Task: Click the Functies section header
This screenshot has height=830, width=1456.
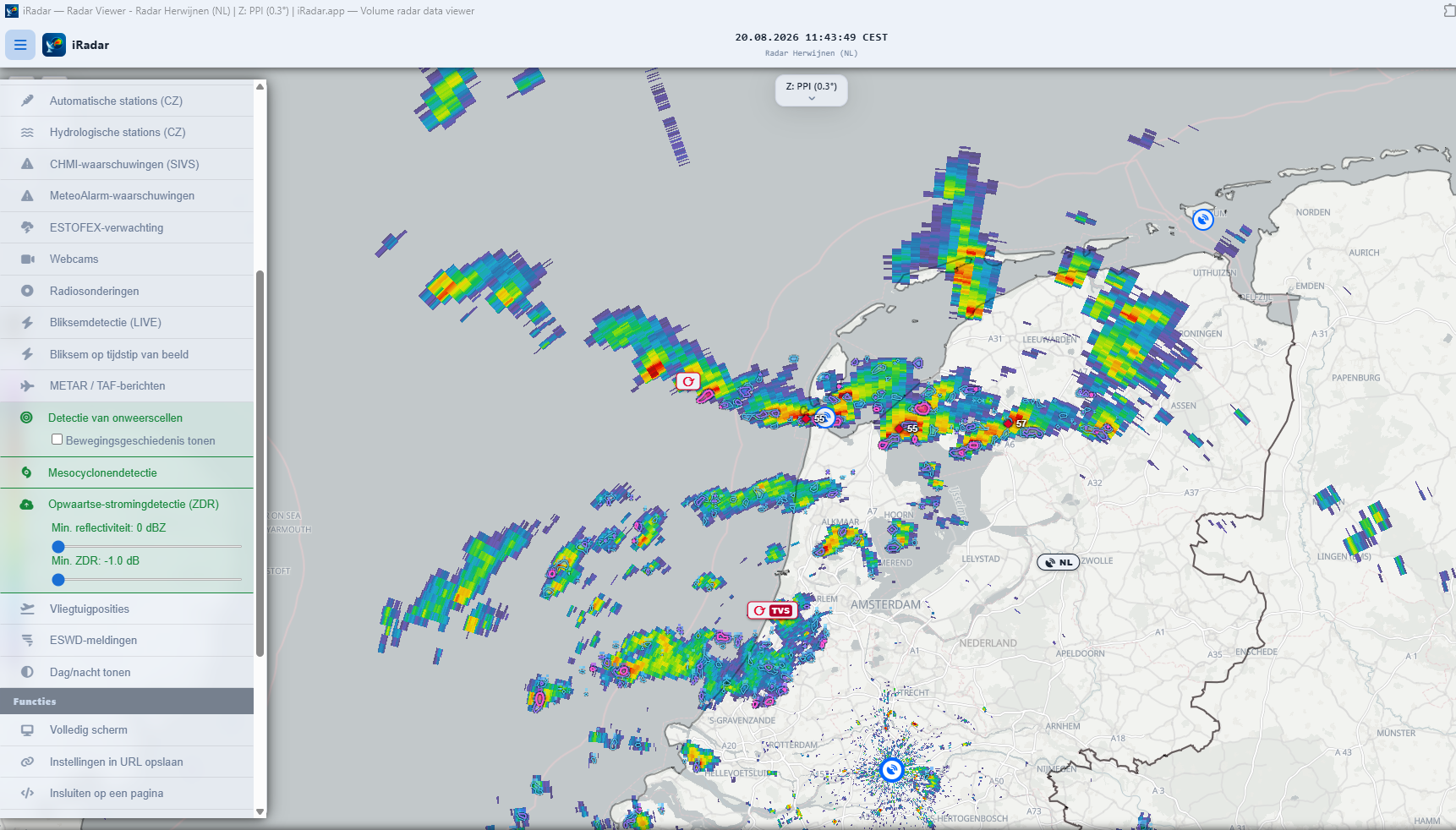Action: coord(127,702)
